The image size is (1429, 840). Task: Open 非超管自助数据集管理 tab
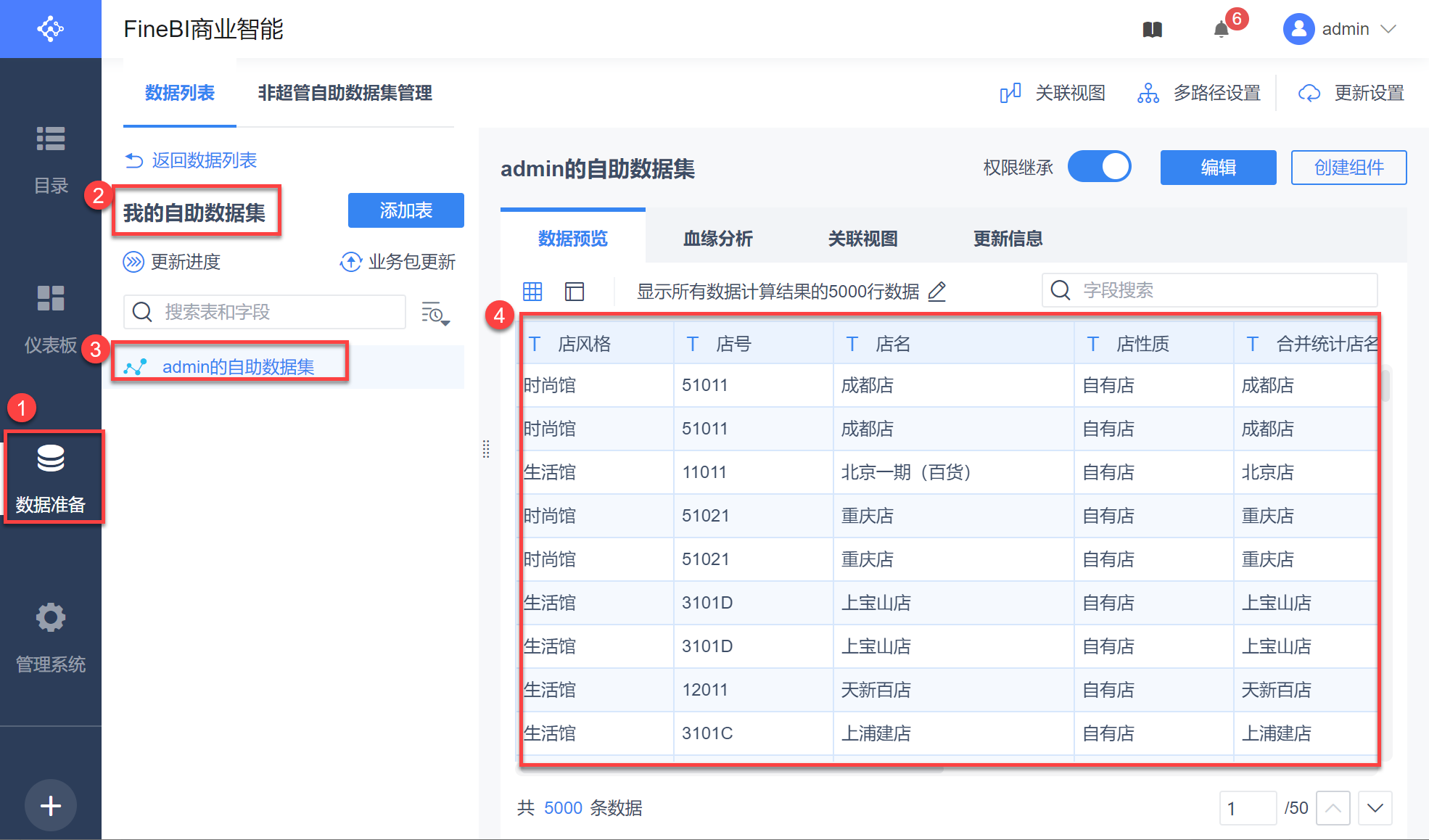[x=345, y=93]
